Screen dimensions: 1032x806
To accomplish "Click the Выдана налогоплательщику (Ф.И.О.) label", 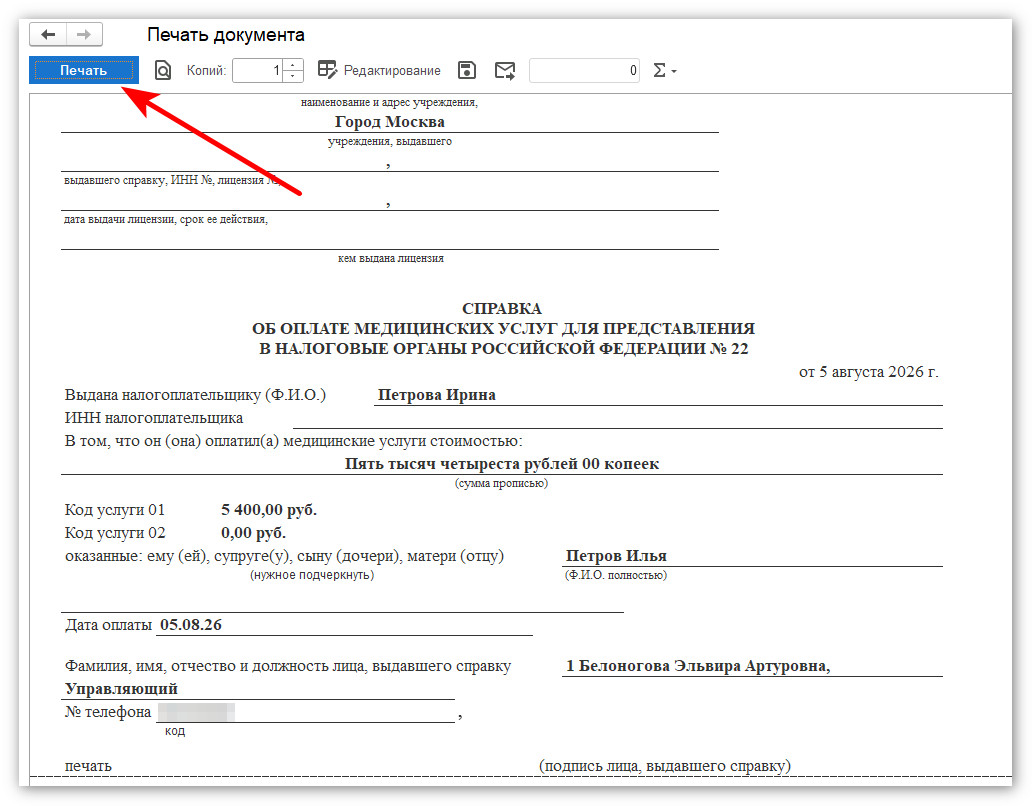I will coord(195,395).
